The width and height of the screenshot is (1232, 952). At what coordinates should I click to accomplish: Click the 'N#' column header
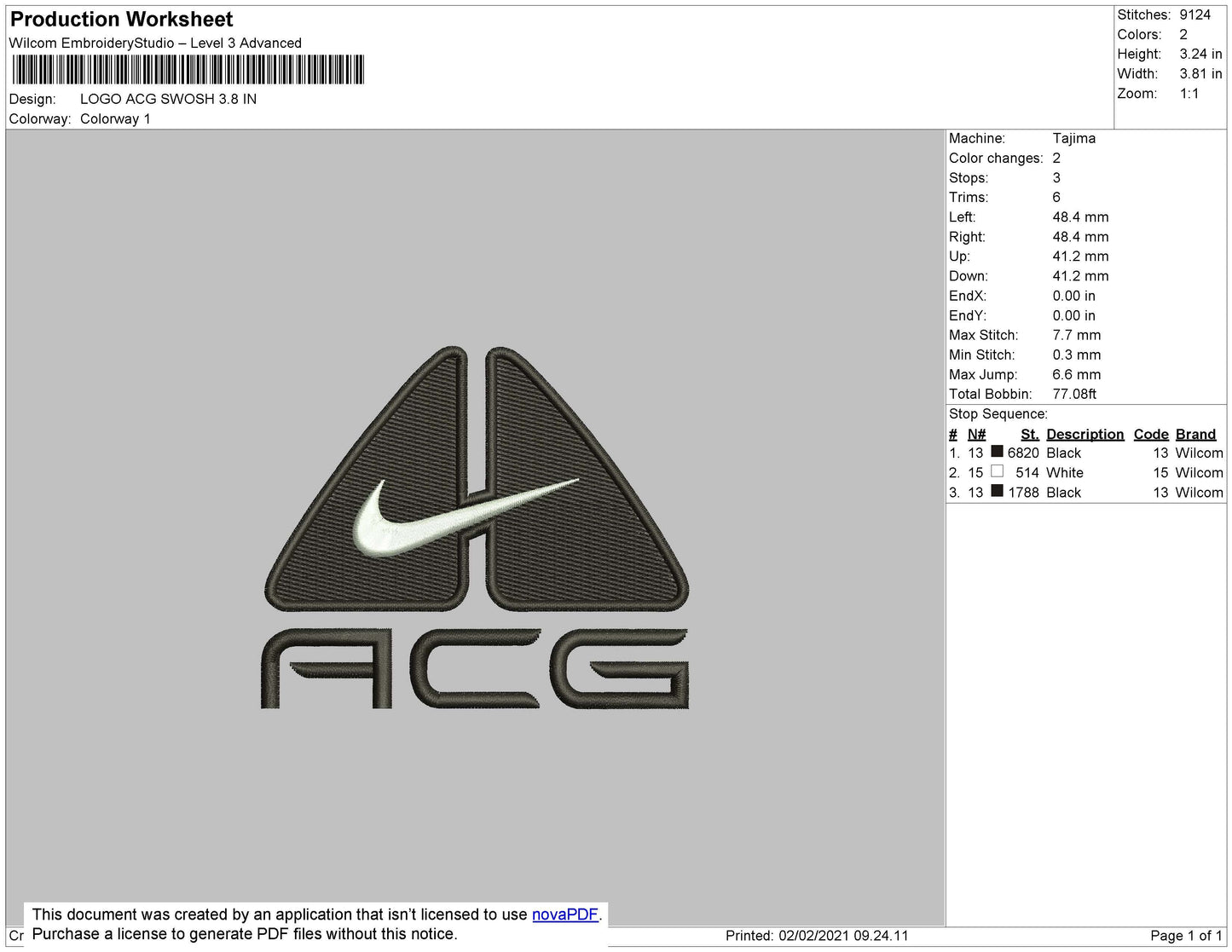pos(976,434)
